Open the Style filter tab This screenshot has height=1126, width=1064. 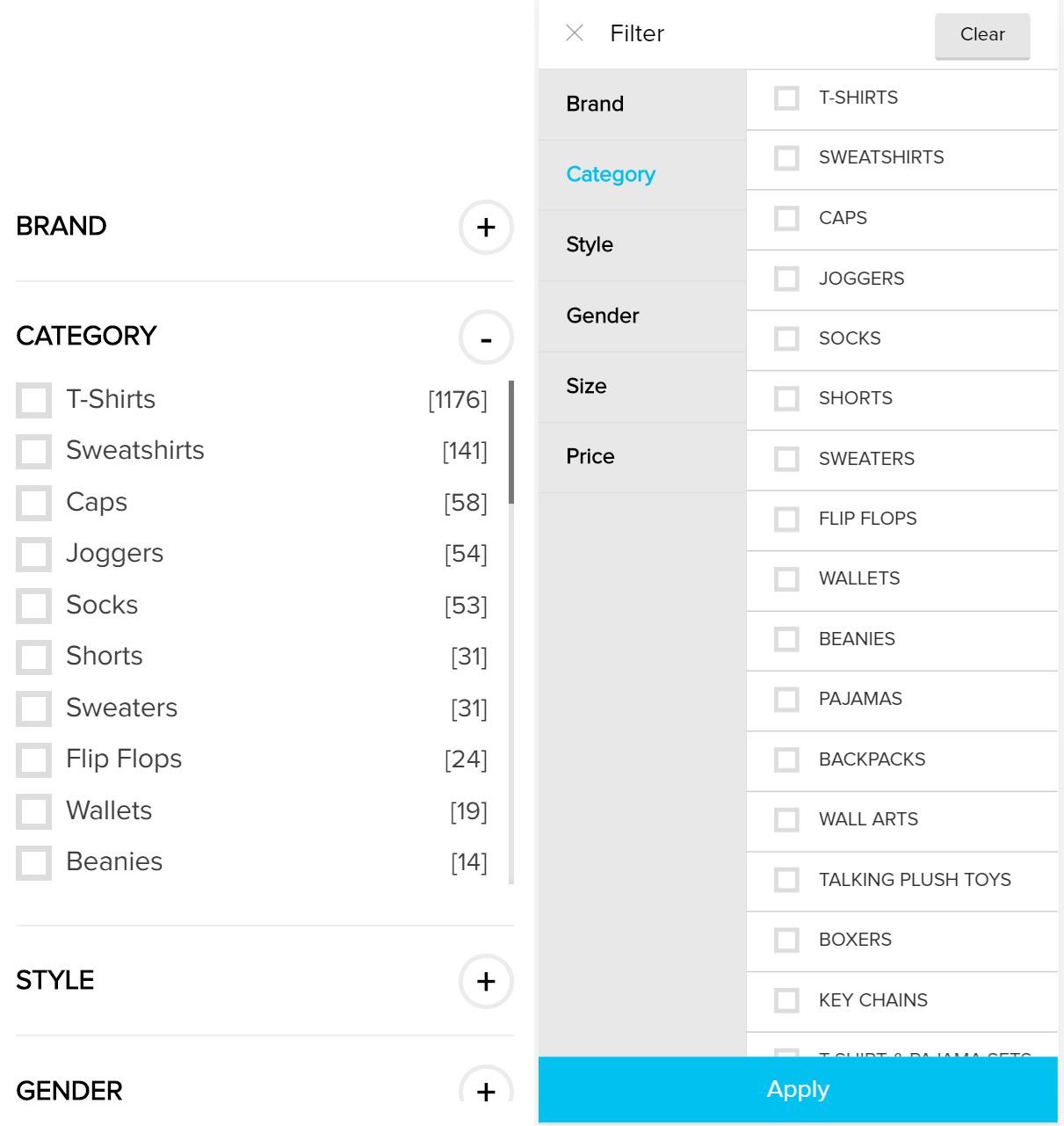[590, 244]
